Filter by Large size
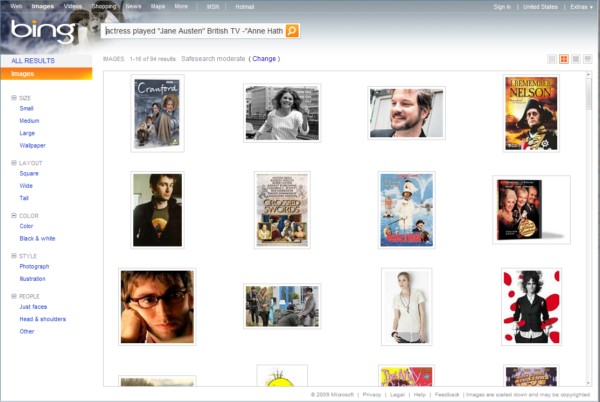Screen dimensions: 600x402 coord(27,133)
